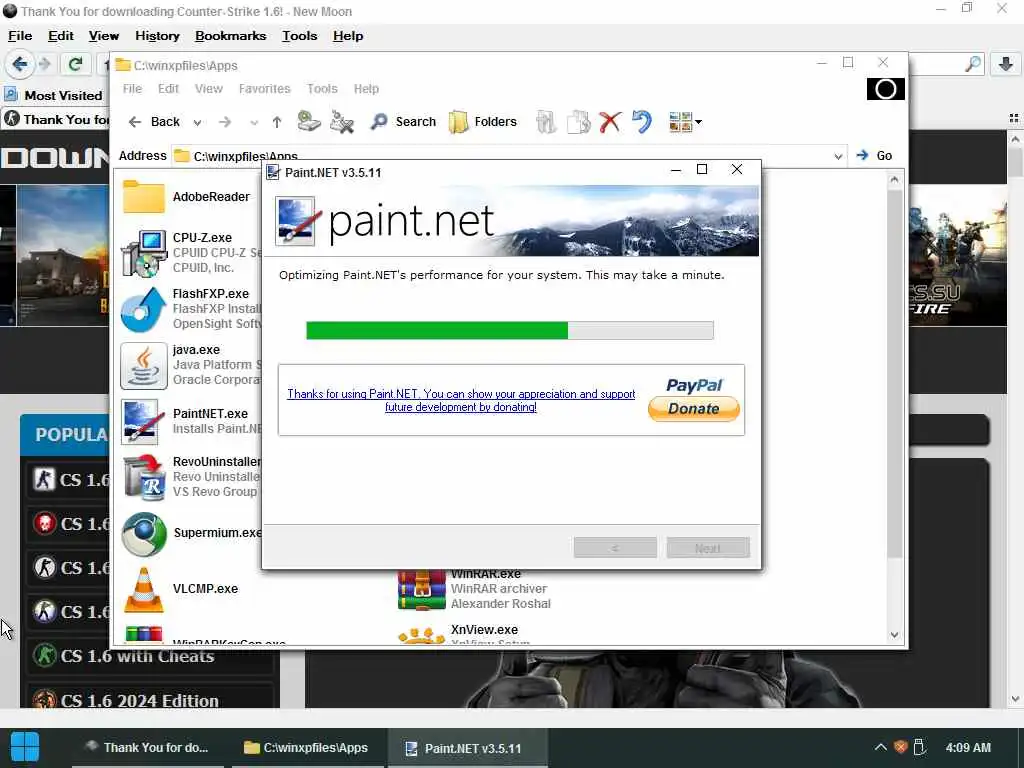Click the browser search magnifier icon
This screenshot has width=1024, height=768.
tap(973, 64)
